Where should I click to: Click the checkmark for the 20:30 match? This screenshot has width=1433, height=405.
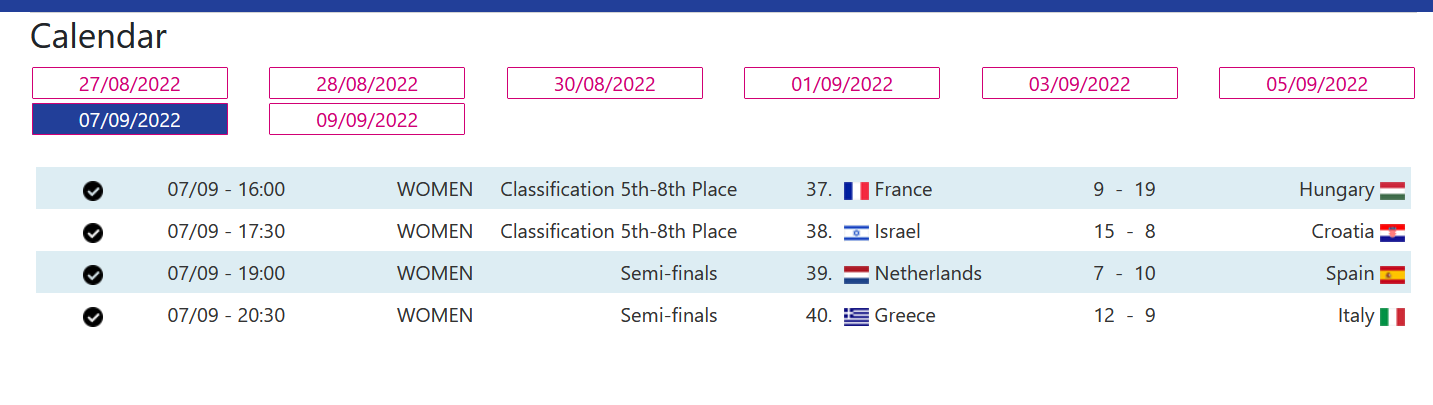point(93,317)
